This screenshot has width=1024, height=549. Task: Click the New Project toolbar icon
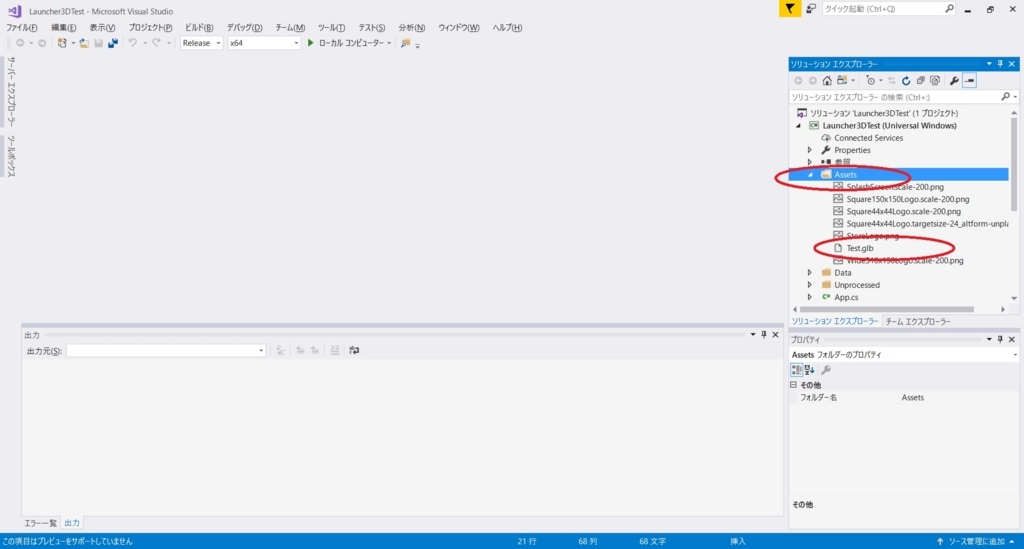(x=61, y=43)
